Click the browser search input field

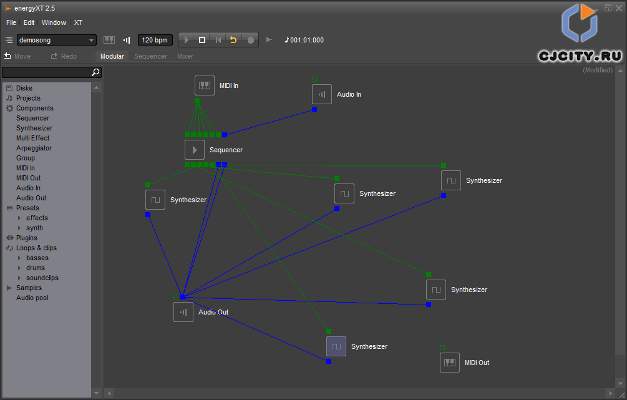46,72
